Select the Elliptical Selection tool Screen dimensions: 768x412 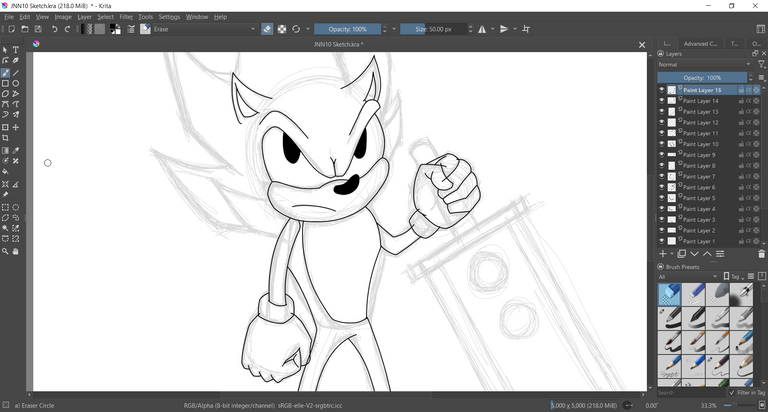pos(16,207)
